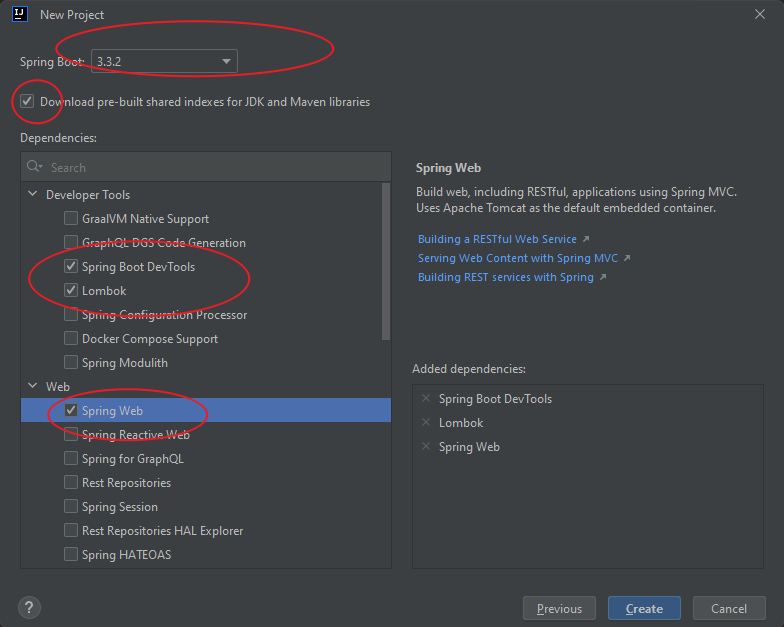Open the help question mark button
The width and height of the screenshot is (784, 627).
(x=29, y=608)
